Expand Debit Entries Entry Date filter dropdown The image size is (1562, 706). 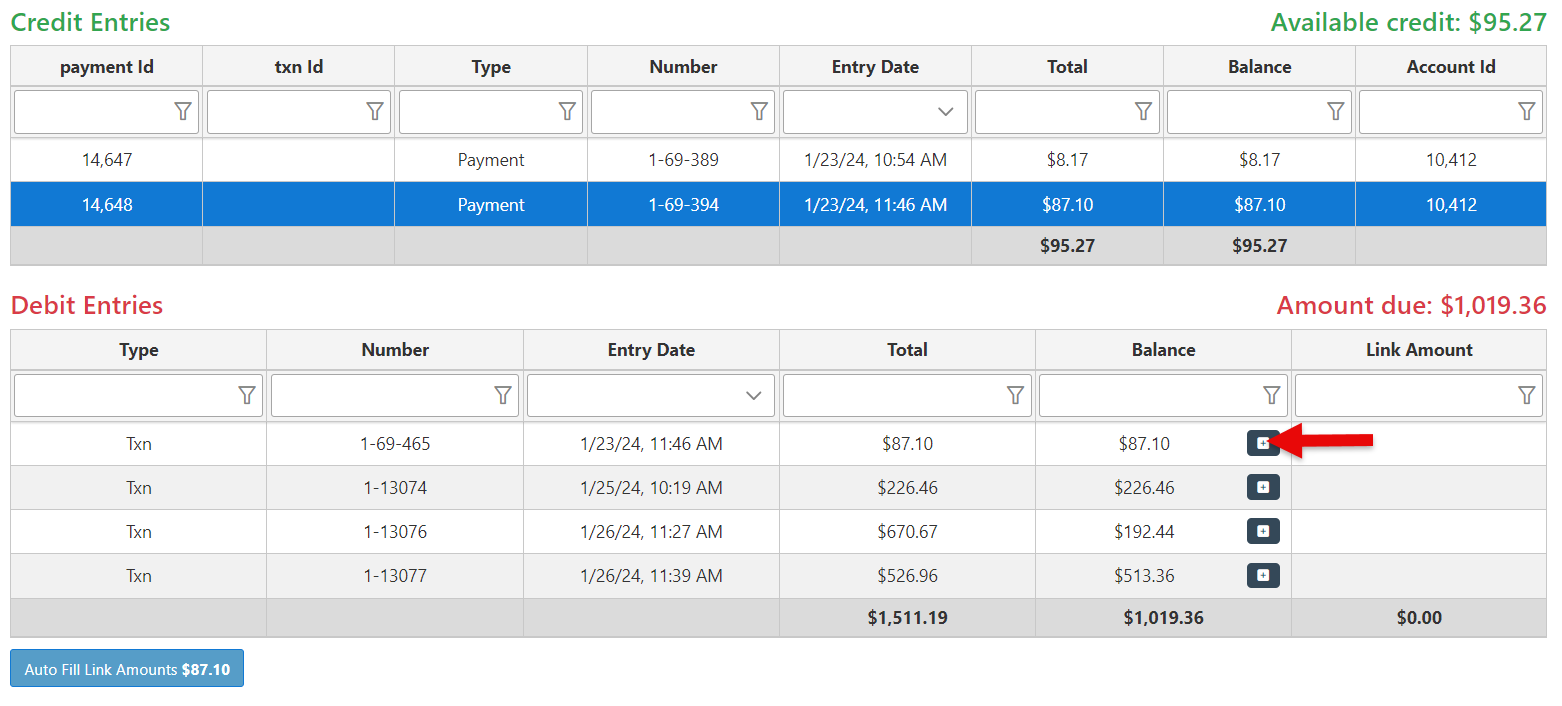pos(754,396)
